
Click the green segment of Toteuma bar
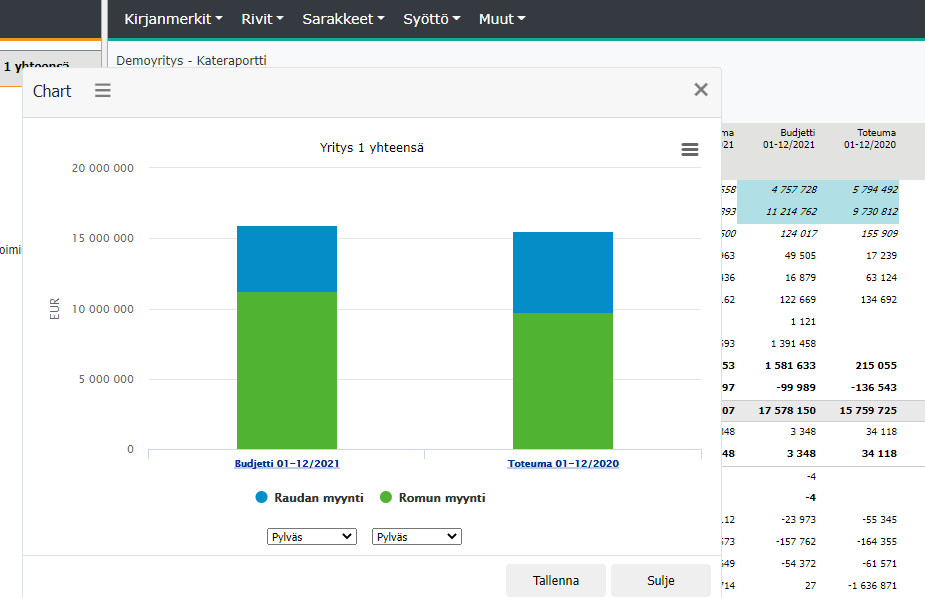click(562, 380)
